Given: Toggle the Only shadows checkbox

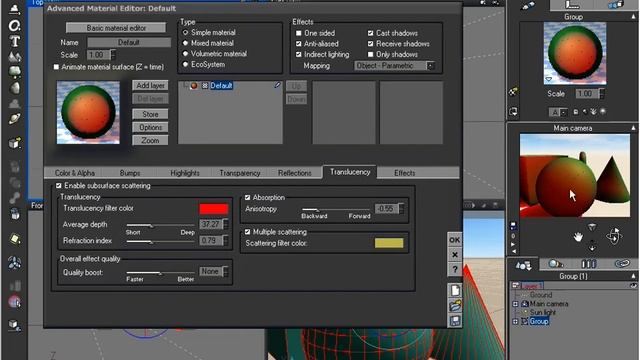Looking at the screenshot, I should coord(370,54).
